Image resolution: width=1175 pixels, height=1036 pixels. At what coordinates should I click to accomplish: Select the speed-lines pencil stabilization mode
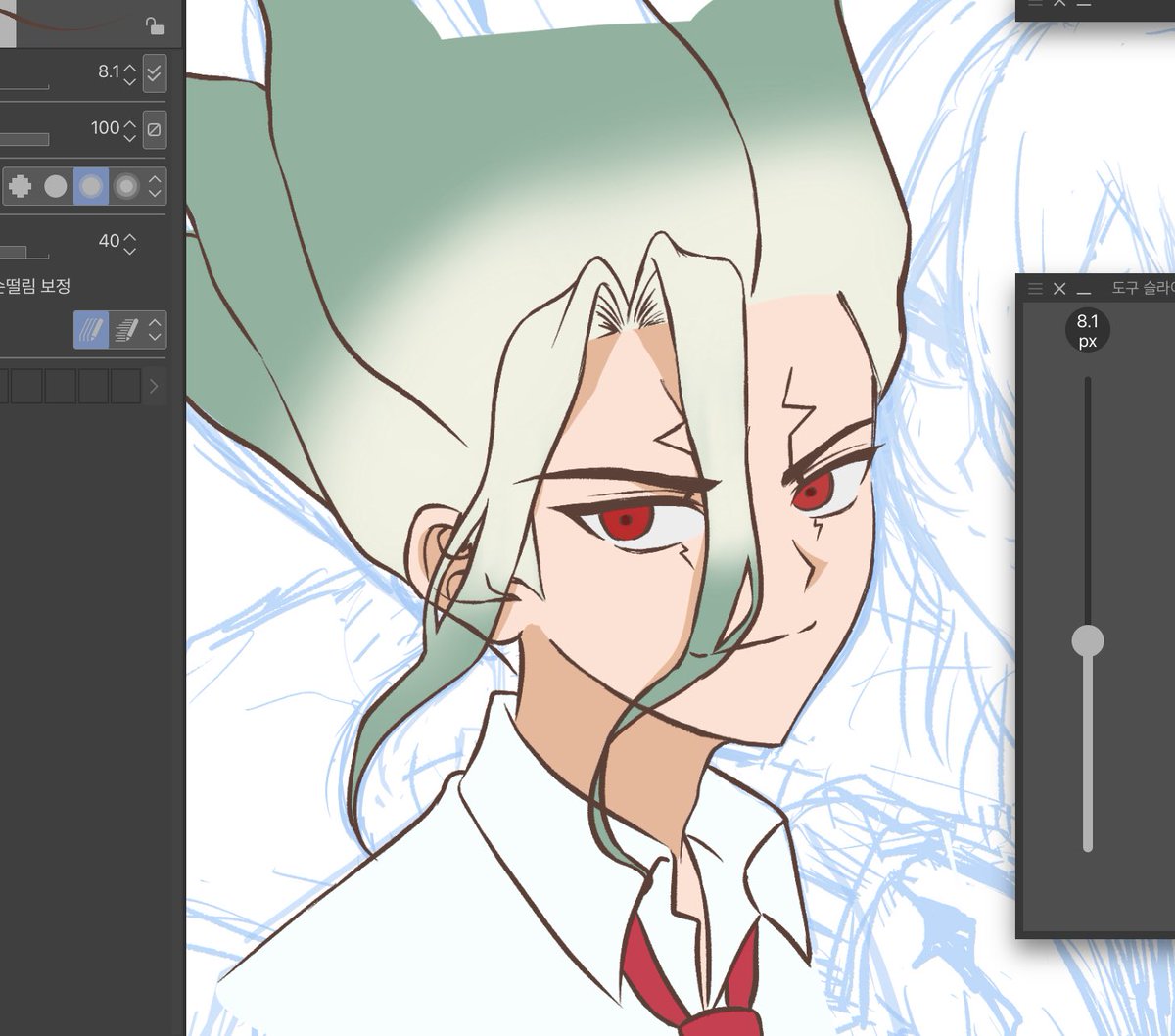(x=125, y=330)
